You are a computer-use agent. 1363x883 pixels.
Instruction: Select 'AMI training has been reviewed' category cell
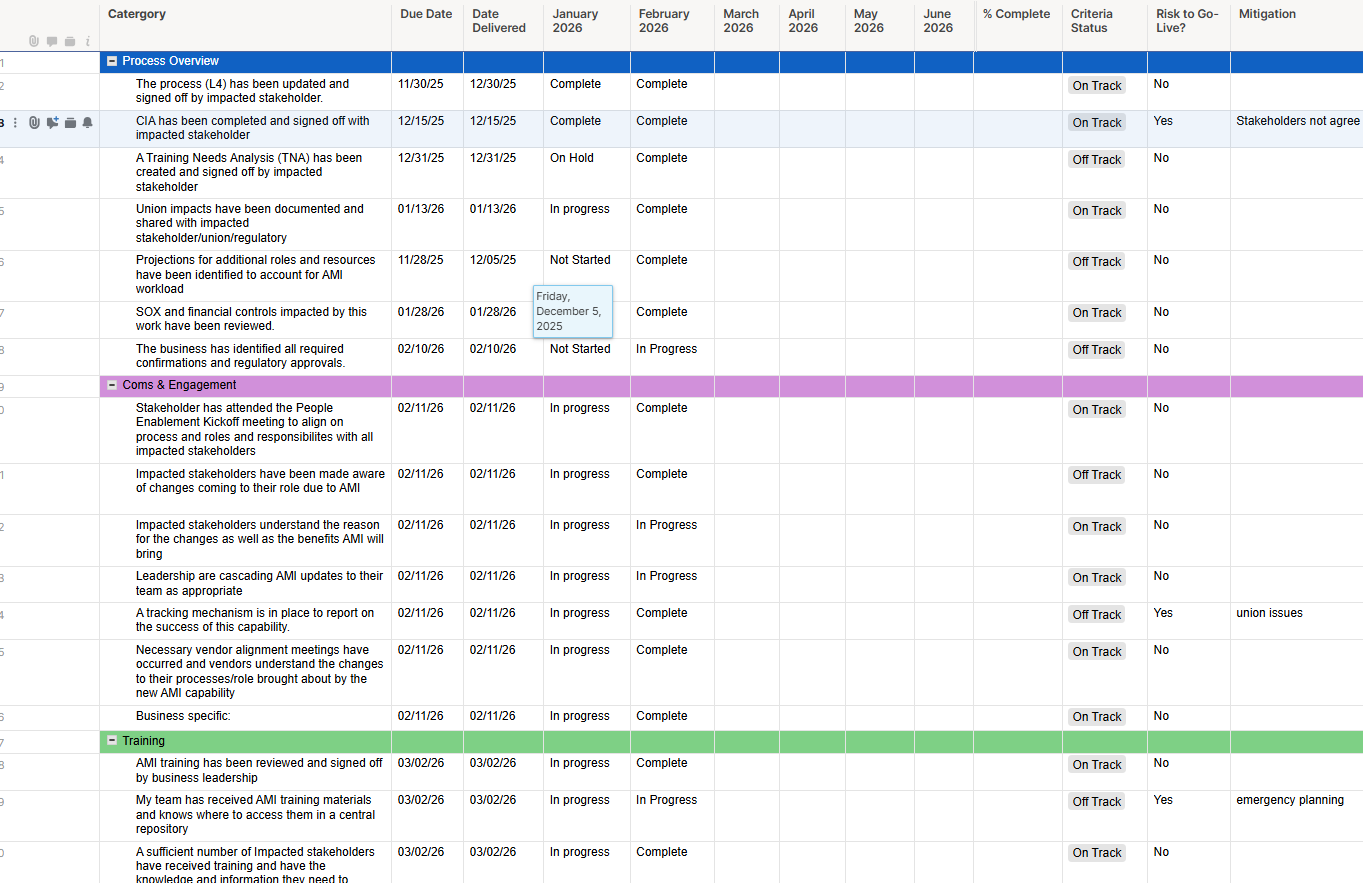pyautogui.click(x=245, y=772)
